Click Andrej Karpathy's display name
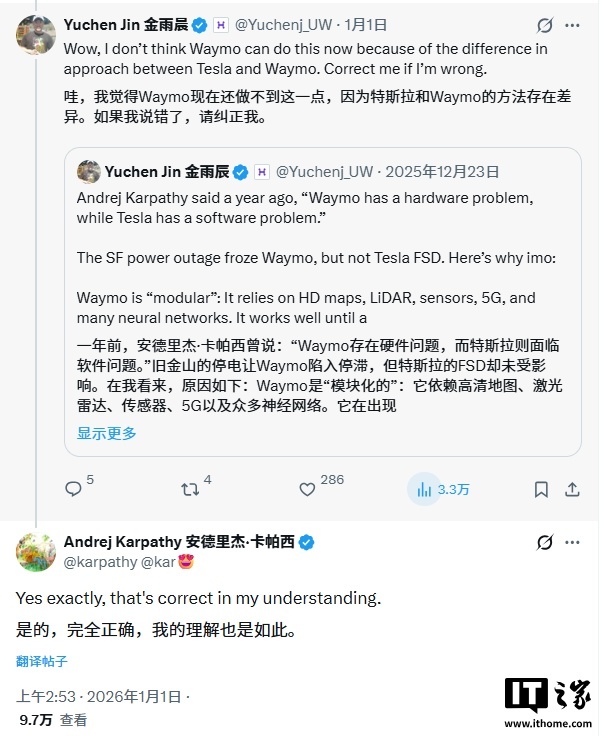The height and width of the screenshot is (736, 602). [180, 542]
